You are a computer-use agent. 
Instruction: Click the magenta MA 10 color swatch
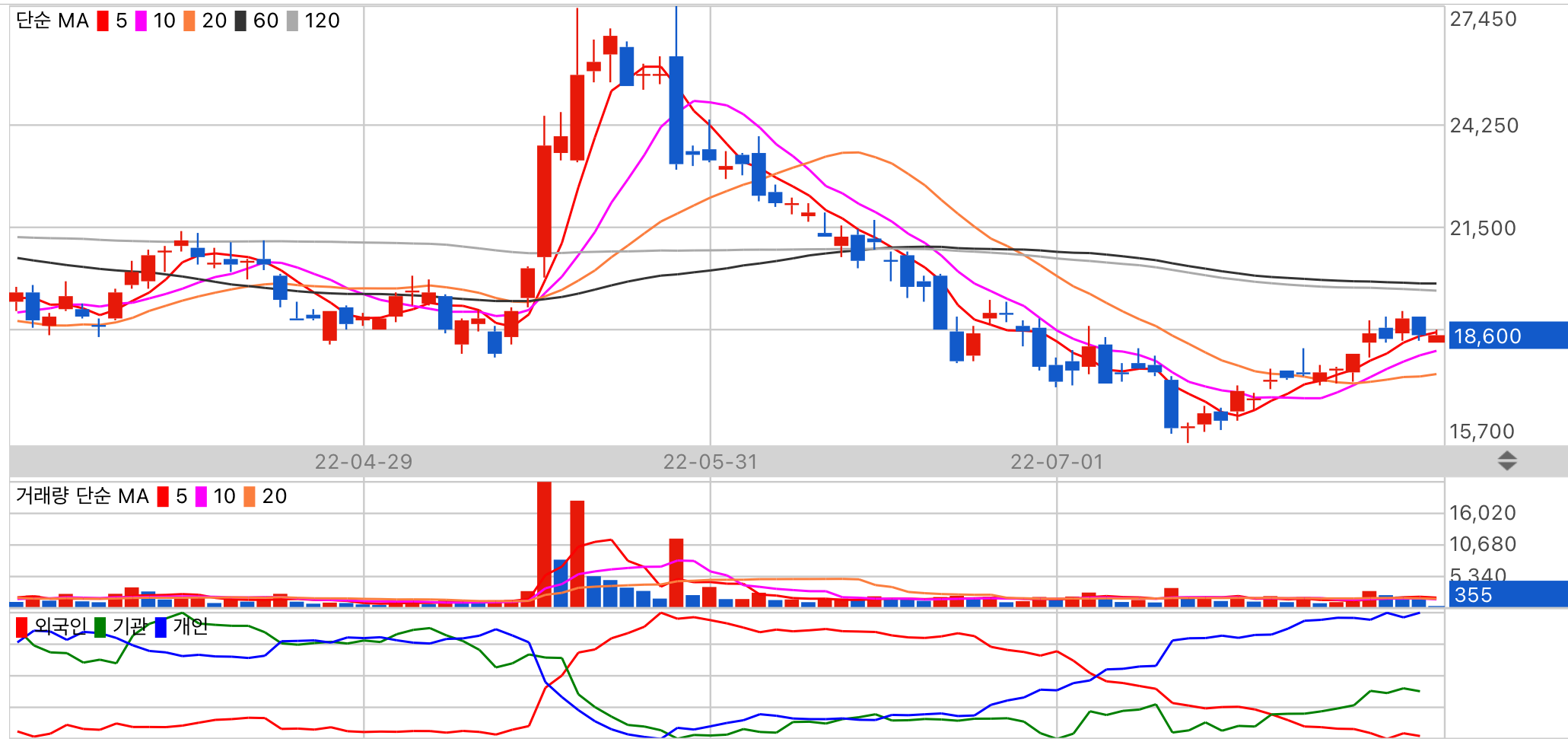coord(141,21)
